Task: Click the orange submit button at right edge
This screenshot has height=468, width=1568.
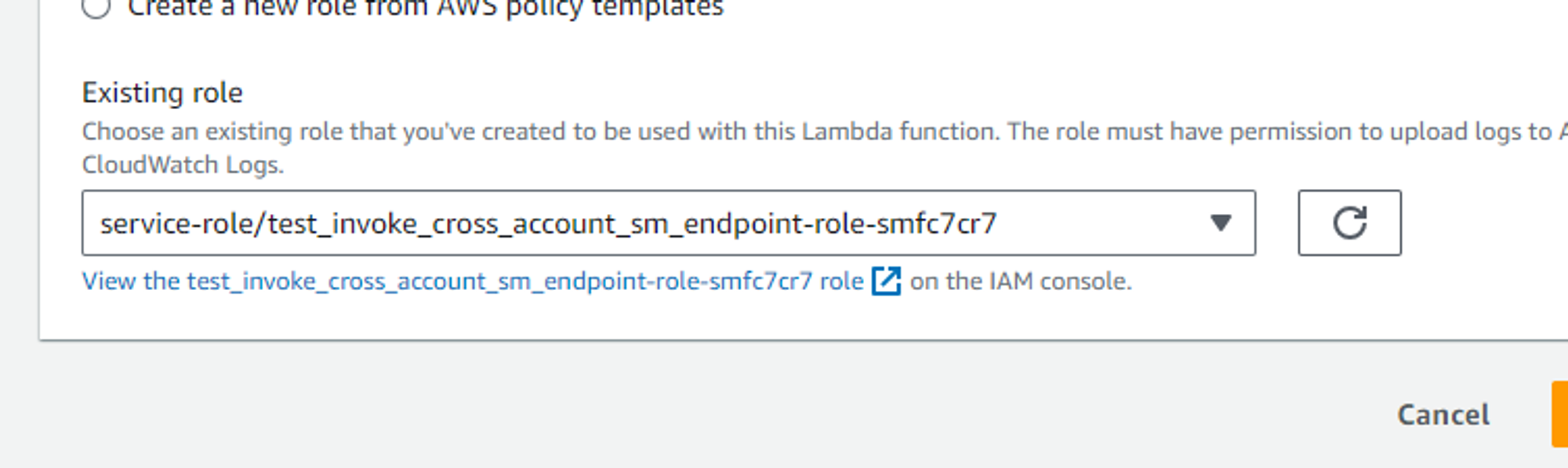Action: coord(1559,414)
